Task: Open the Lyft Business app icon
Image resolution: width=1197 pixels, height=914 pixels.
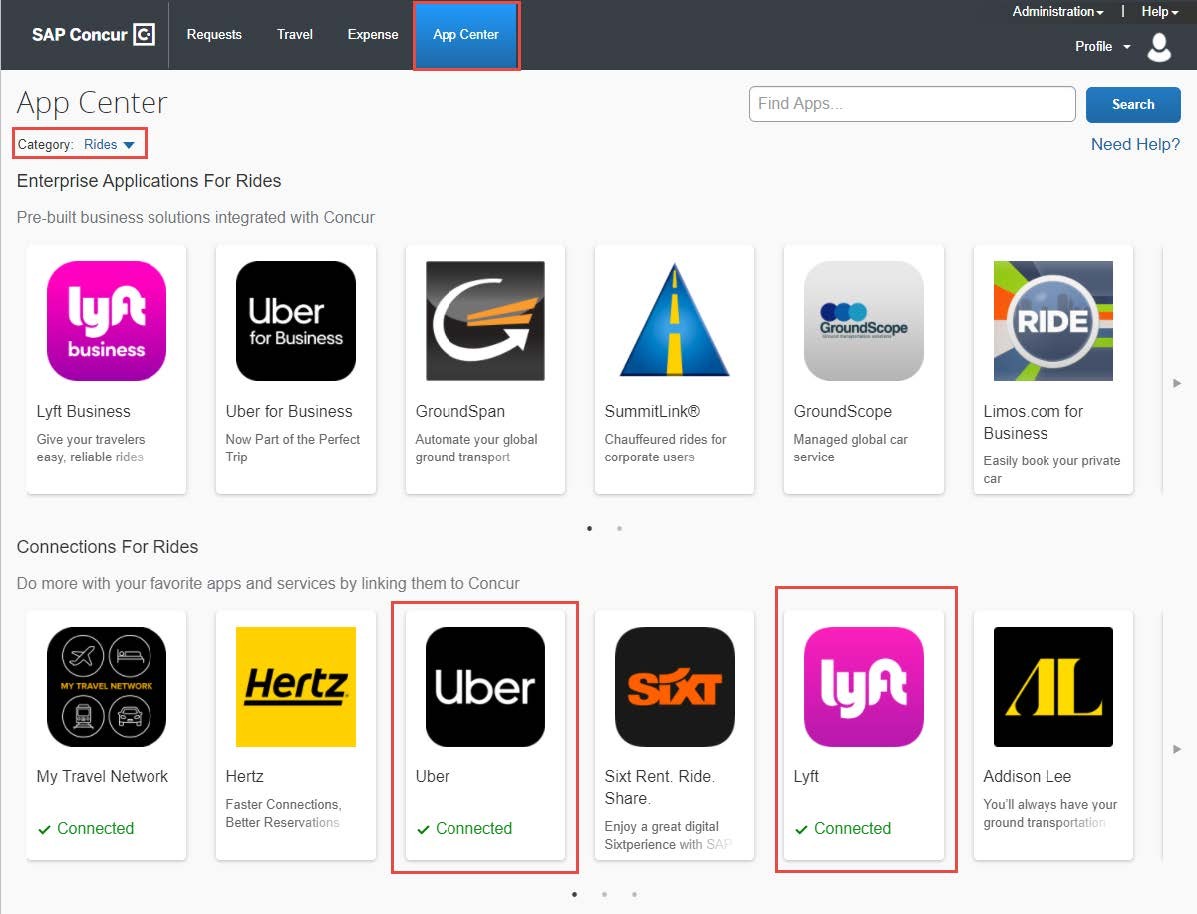Action: [106, 321]
